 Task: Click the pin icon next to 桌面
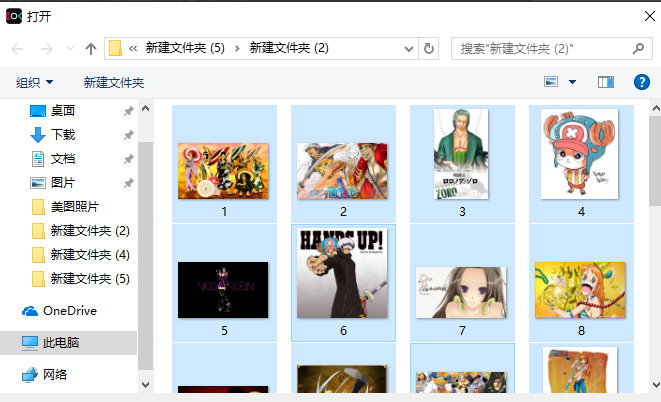[x=128, y=111]
